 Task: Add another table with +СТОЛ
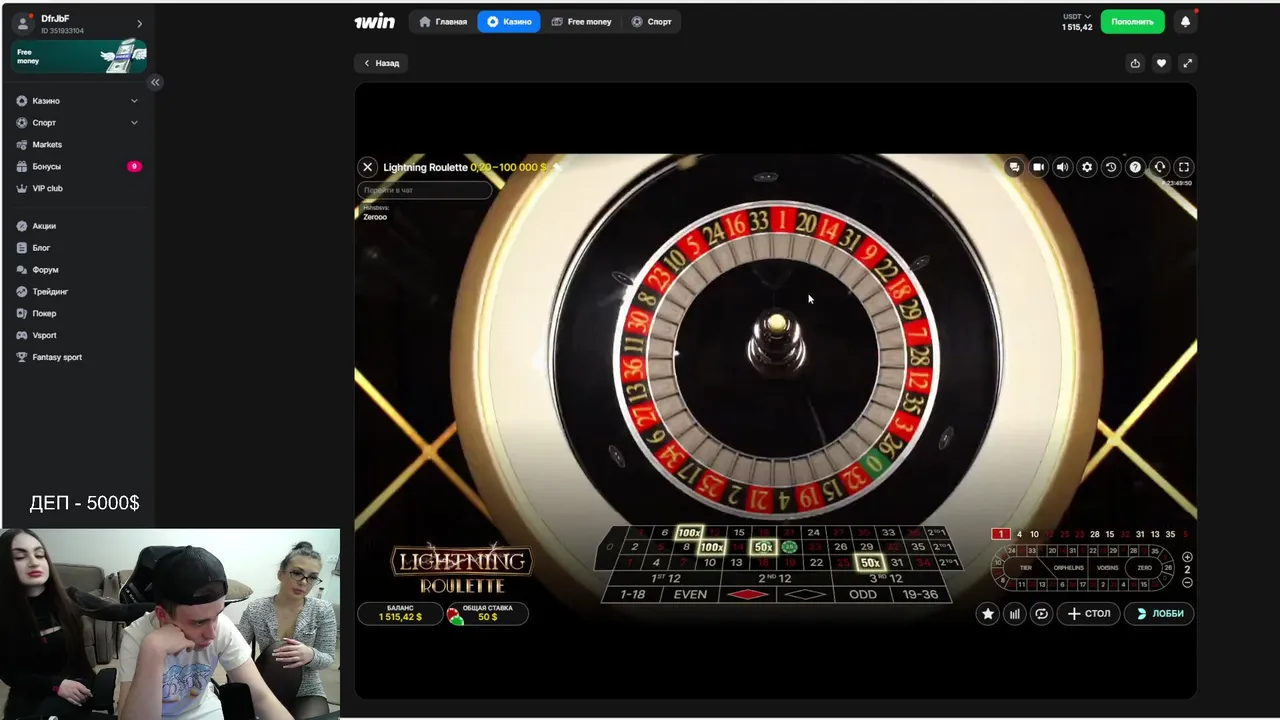click(1089, 614)
